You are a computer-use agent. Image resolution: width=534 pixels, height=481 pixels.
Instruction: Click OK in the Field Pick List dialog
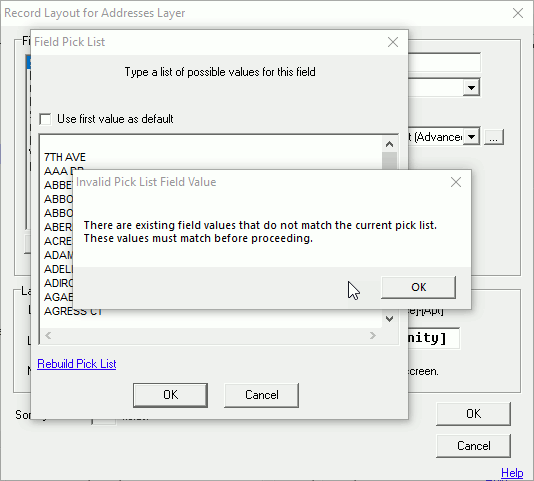pos(170,395)
